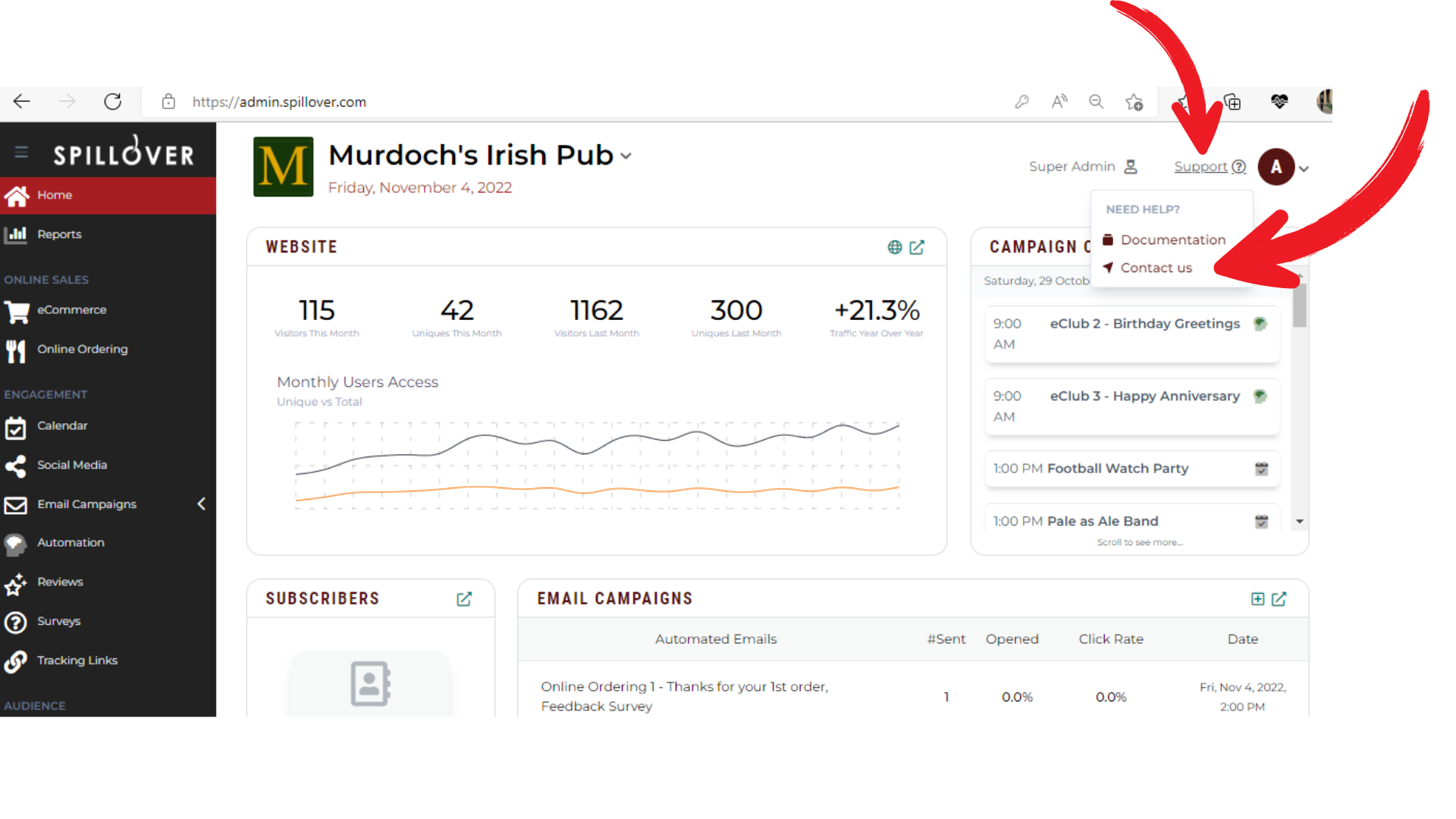
Task: Open eCommerce in sidebar
Action: pyautogui.click(x=108, y=310)
